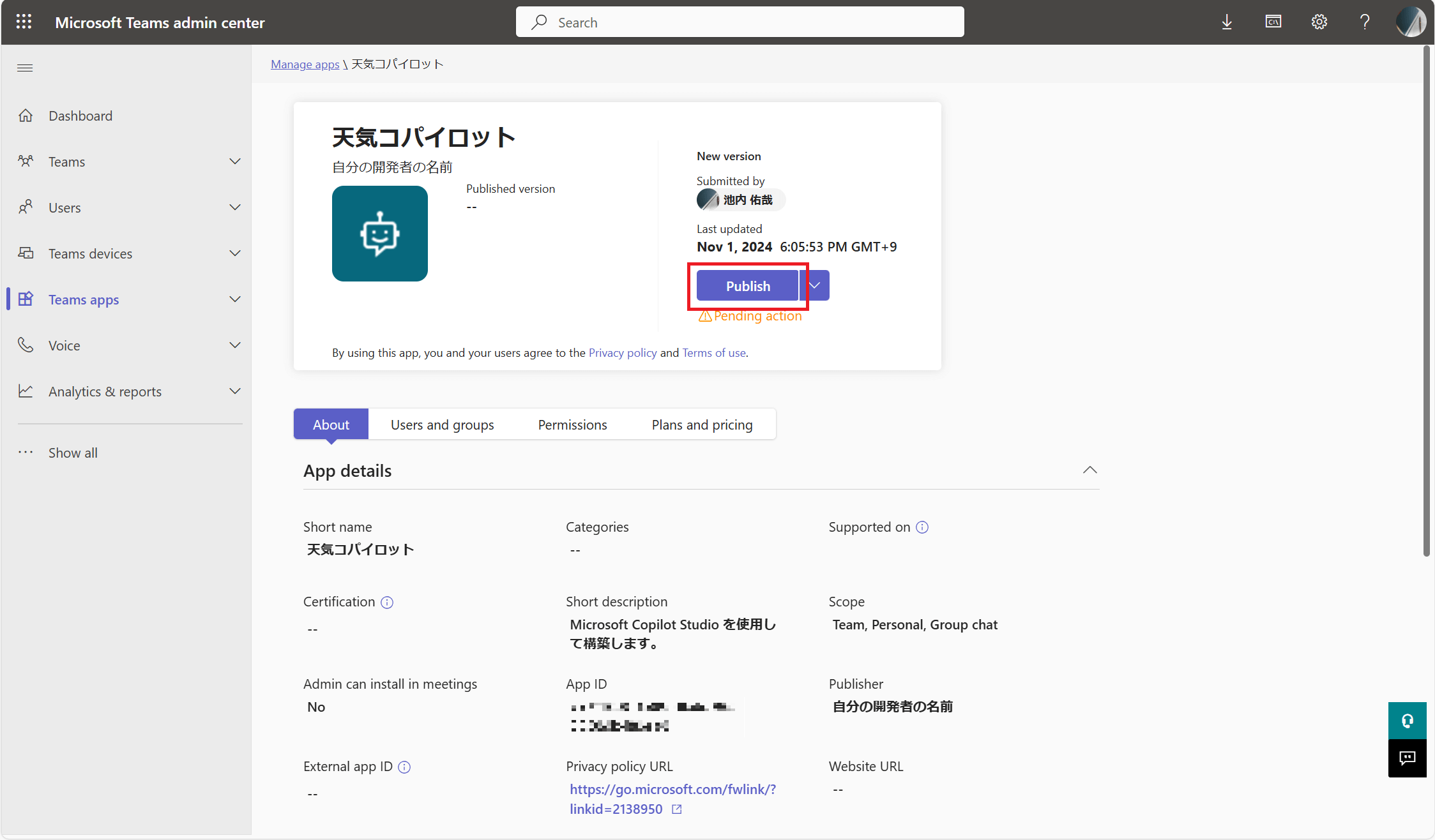Image resolution: width=1435 pixels, height=840 pixels.
Task: Open the Help question mark icon
Action: point(1365,22)
